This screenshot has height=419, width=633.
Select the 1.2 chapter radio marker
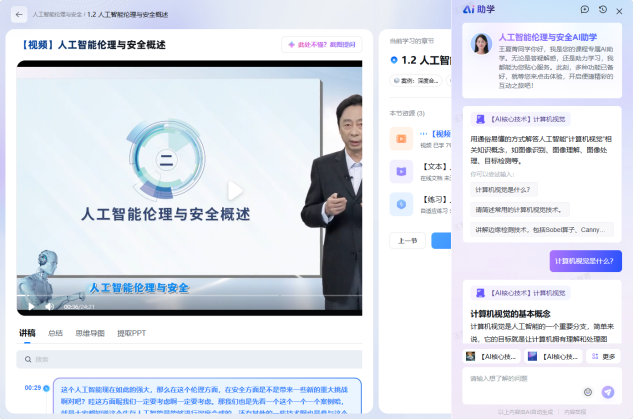coord(394,60)
